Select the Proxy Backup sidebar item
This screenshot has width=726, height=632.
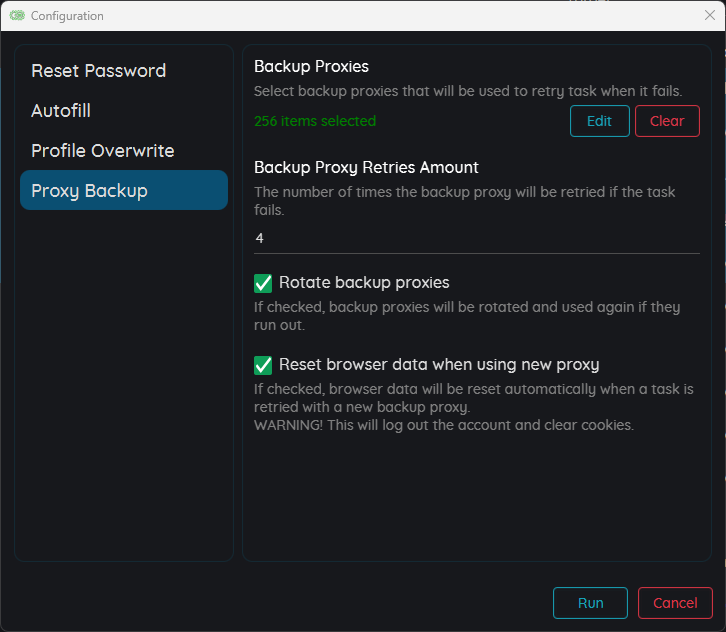tap(124, 190)
